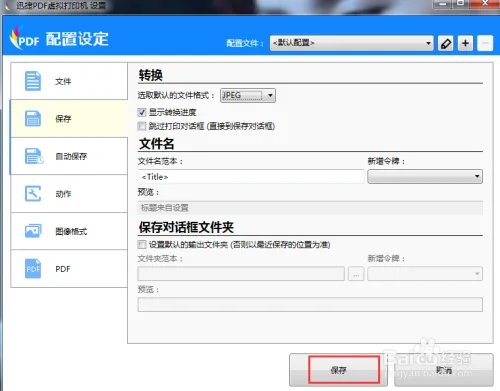Click the 自动保存 sidebar icon
The width and height of the screenshot is (500, 391).
34,156
